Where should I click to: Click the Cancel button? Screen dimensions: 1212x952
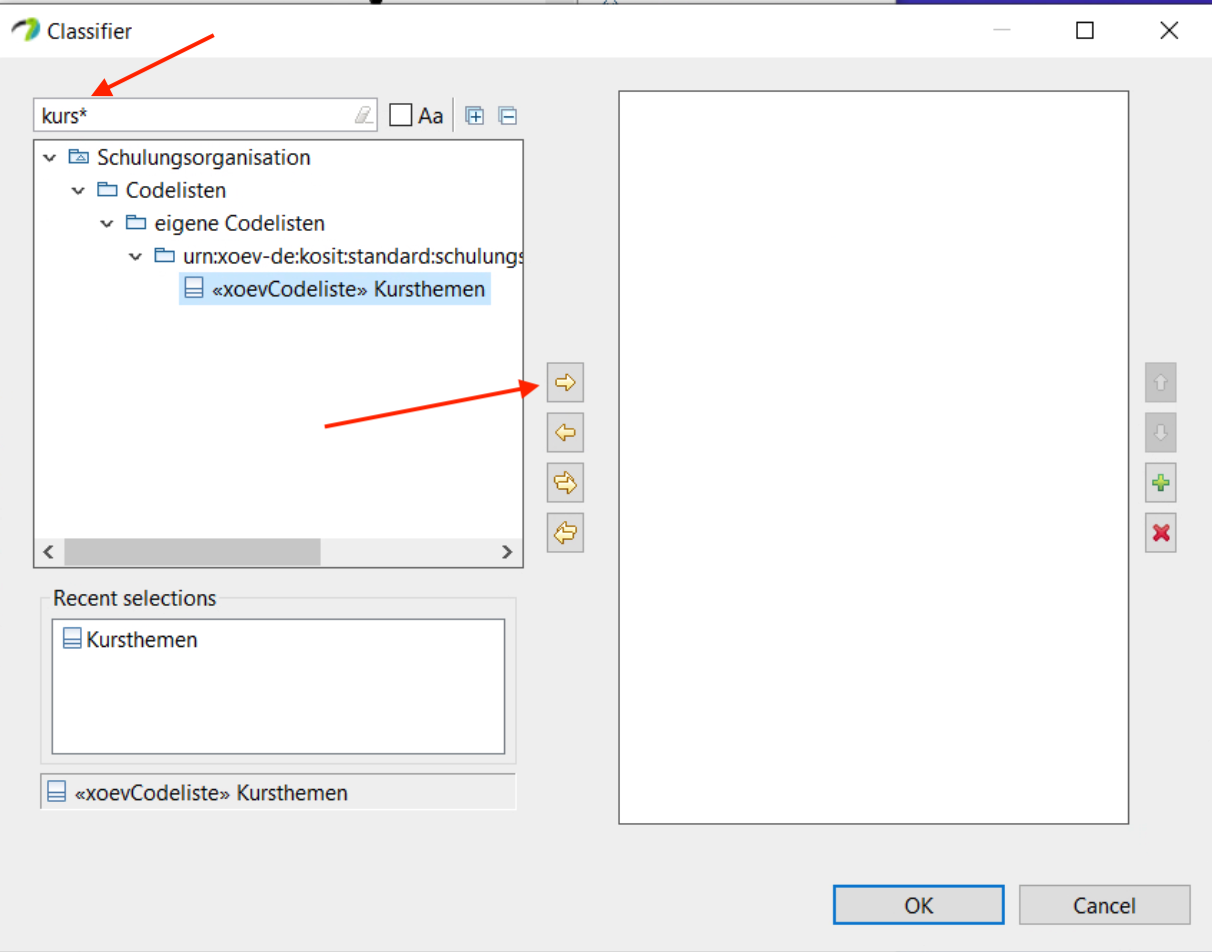pos(1105,905)
